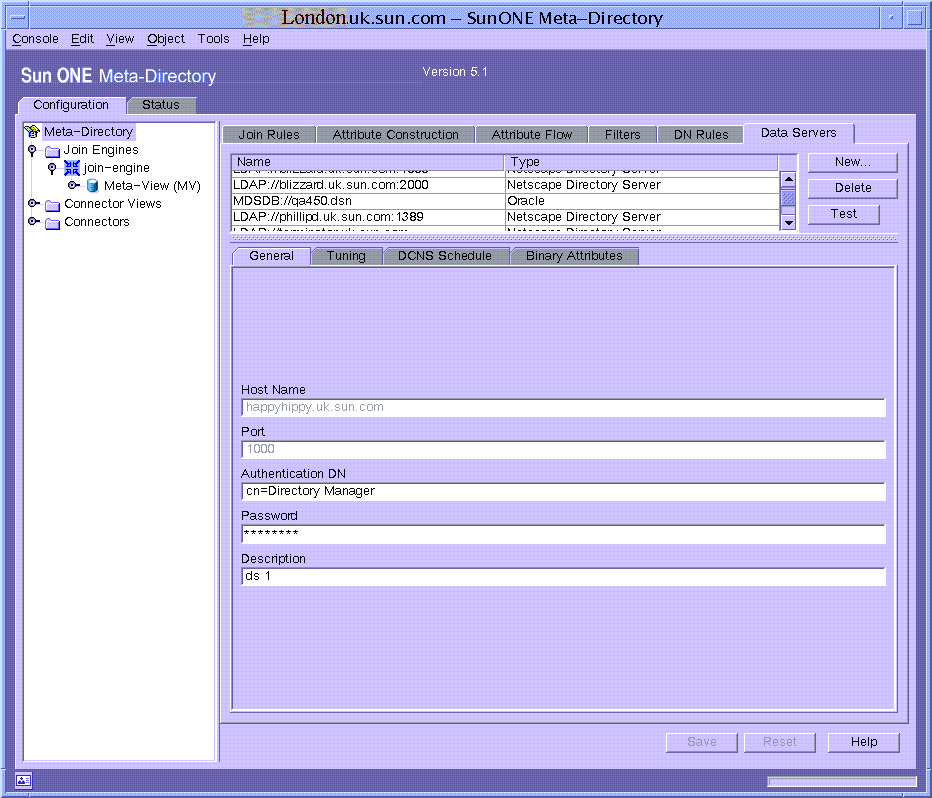Select the MDSDB://qa450.dsn row
Viewport: 932px width, 798px height.
point(505,201)
